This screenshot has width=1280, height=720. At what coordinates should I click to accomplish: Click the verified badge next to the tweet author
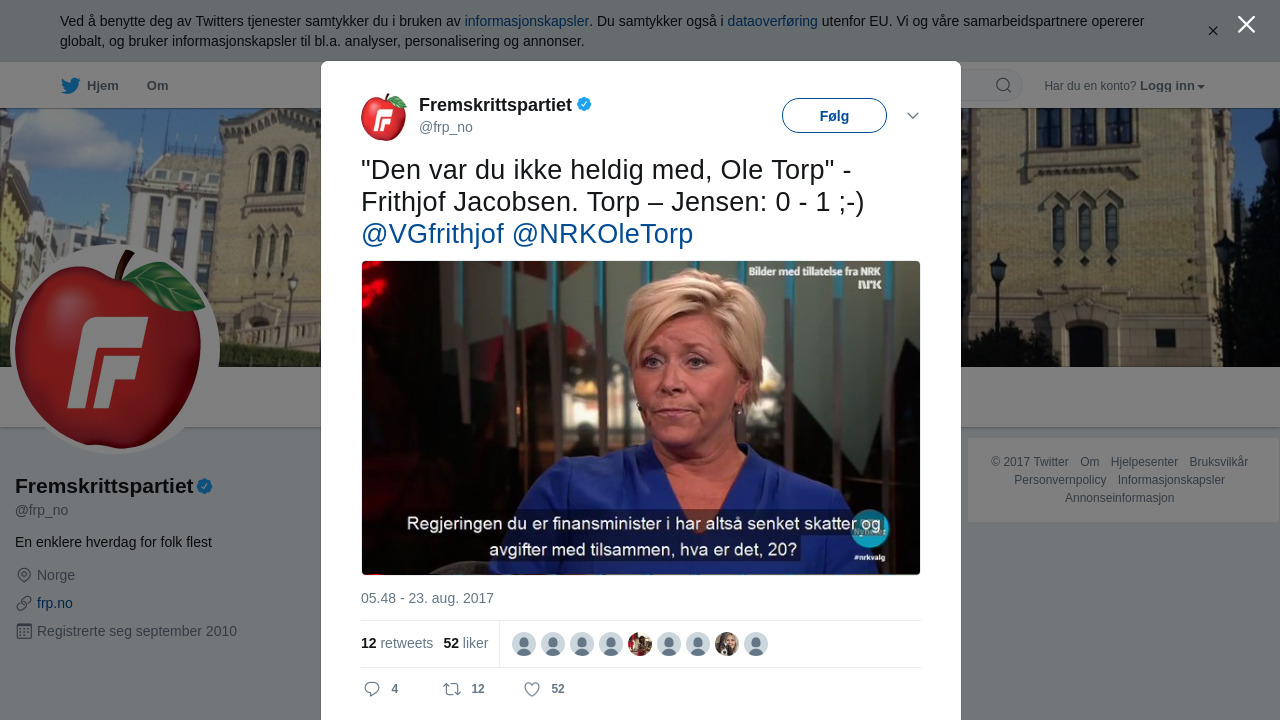(584, 104)
